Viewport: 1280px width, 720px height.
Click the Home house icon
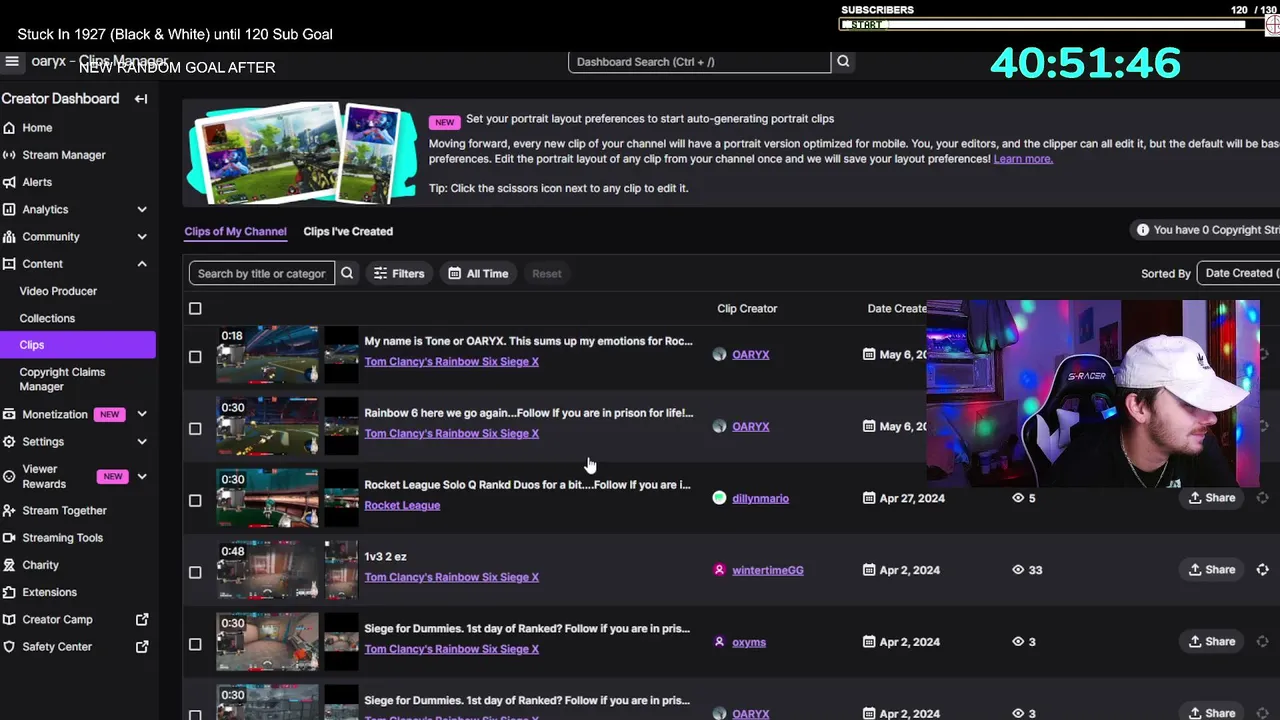(9, 128)
